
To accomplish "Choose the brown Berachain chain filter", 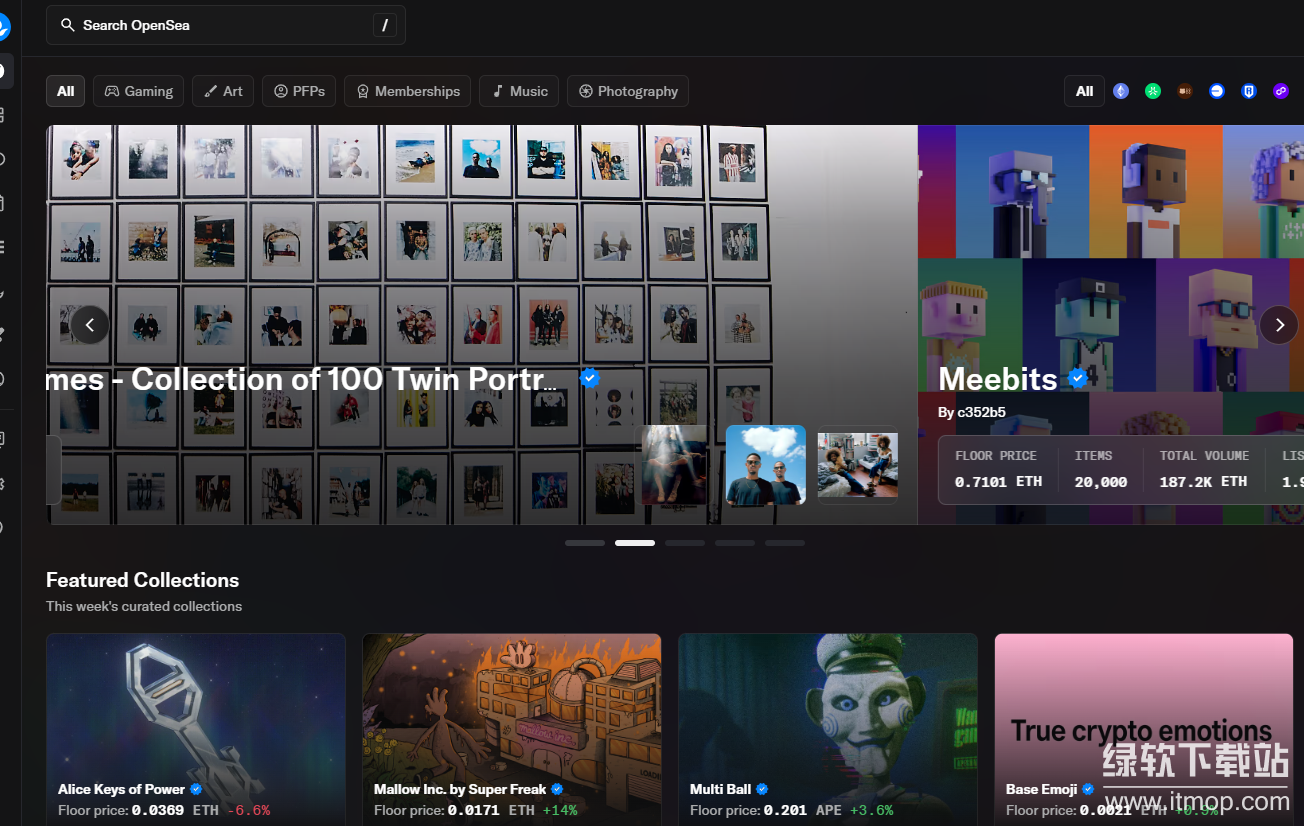I will tap(1185, 91).
